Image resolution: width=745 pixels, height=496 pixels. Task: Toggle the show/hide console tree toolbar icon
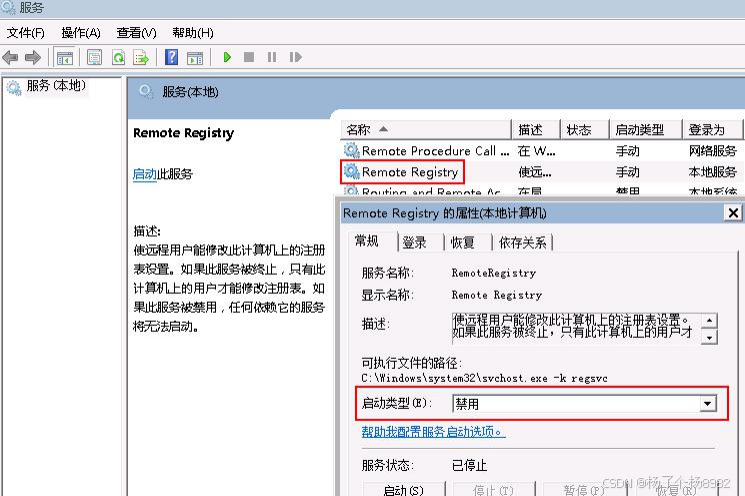[x=65, y=57]
